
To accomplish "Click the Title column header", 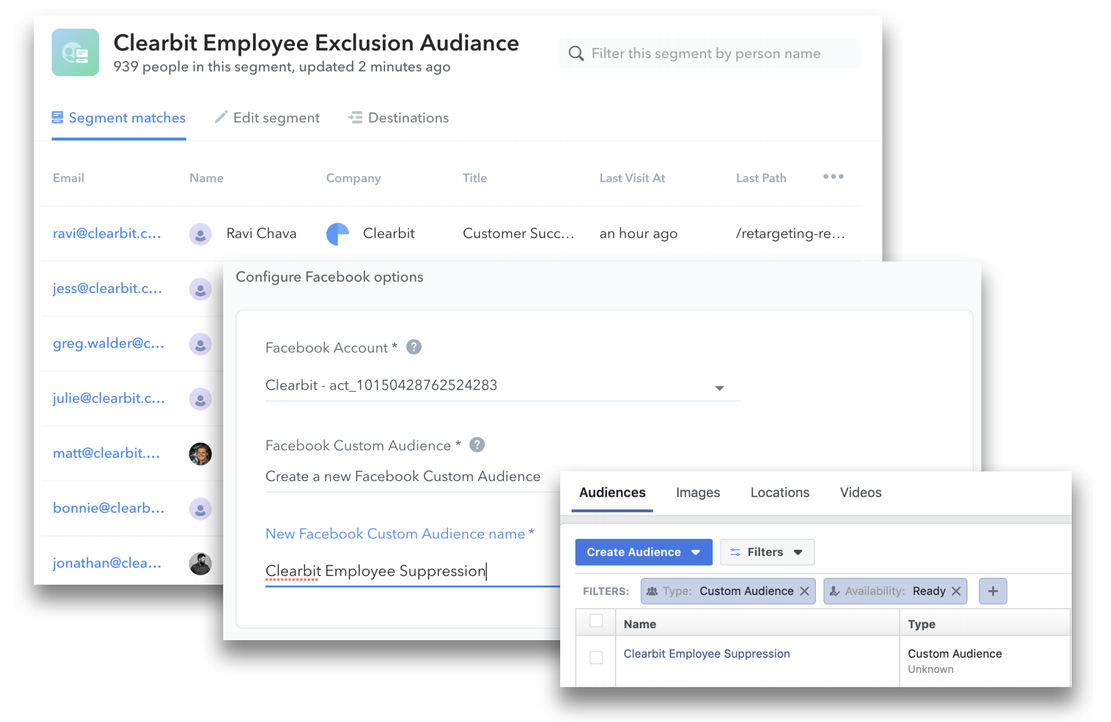I will coord(475,178).
